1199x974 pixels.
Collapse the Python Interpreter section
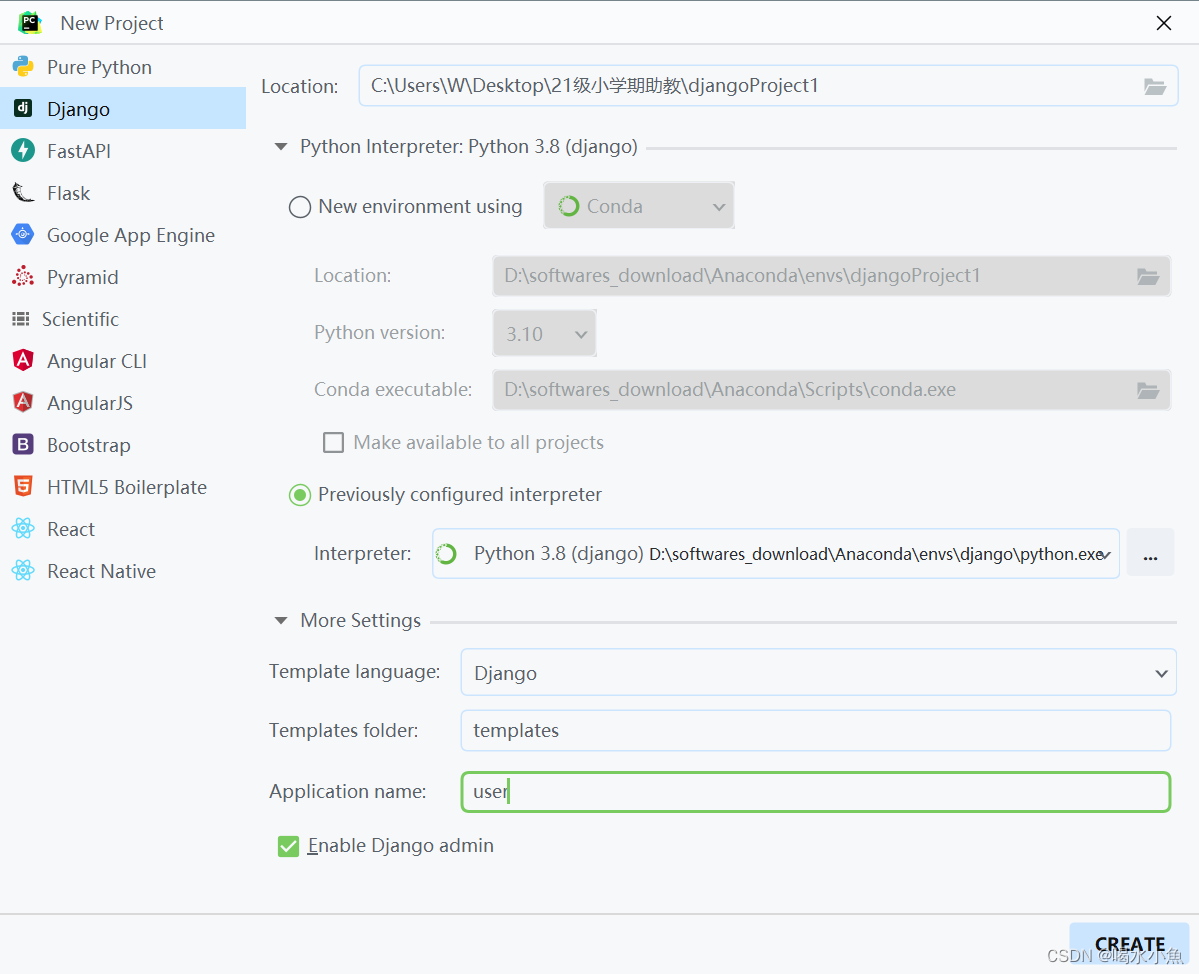281,146
